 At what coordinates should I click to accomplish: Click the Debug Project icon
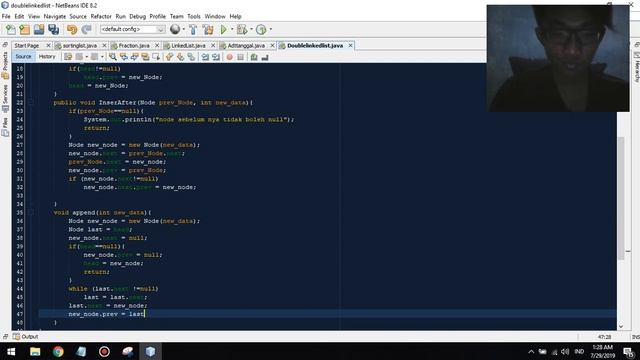[242, 29]
